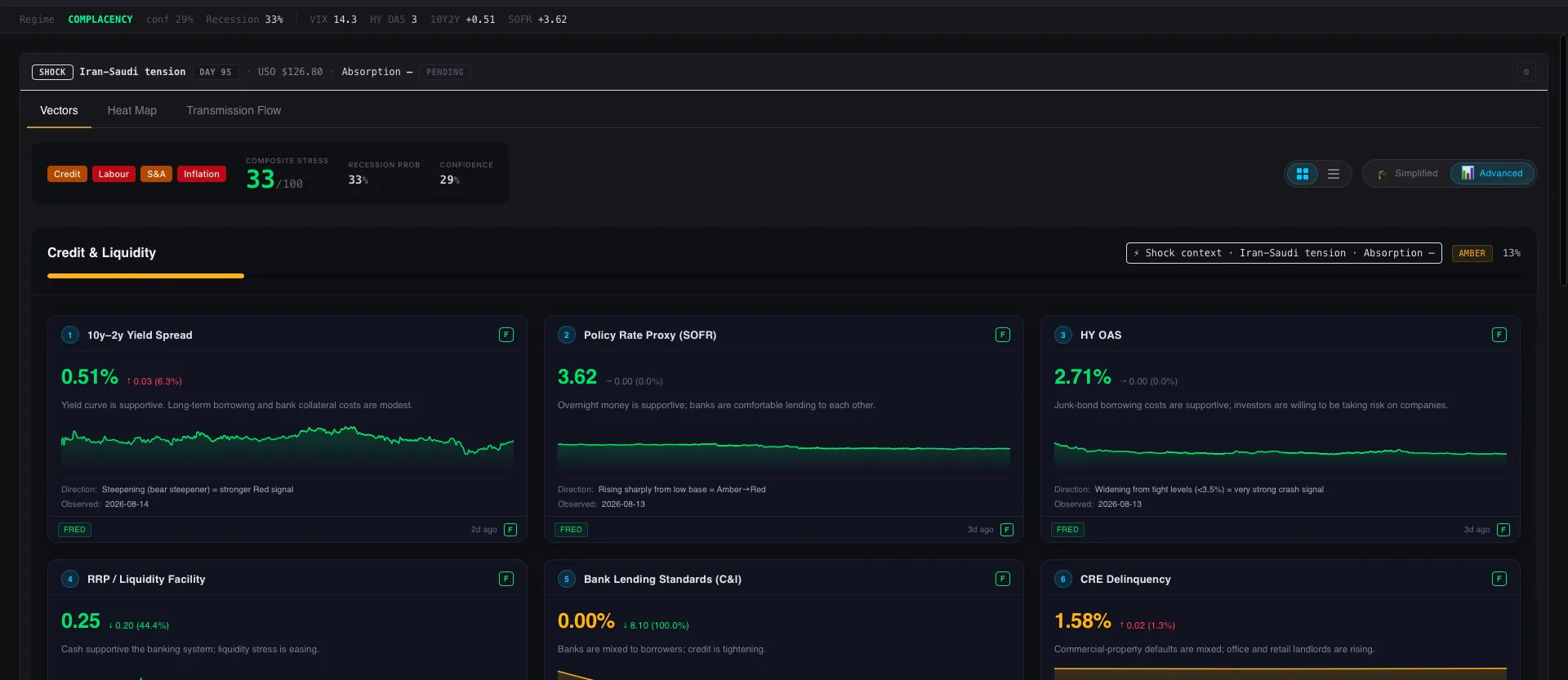Toggle the S&A filter chip
Viewport: 1568px width, 680px height.
[x=156, y=174]
